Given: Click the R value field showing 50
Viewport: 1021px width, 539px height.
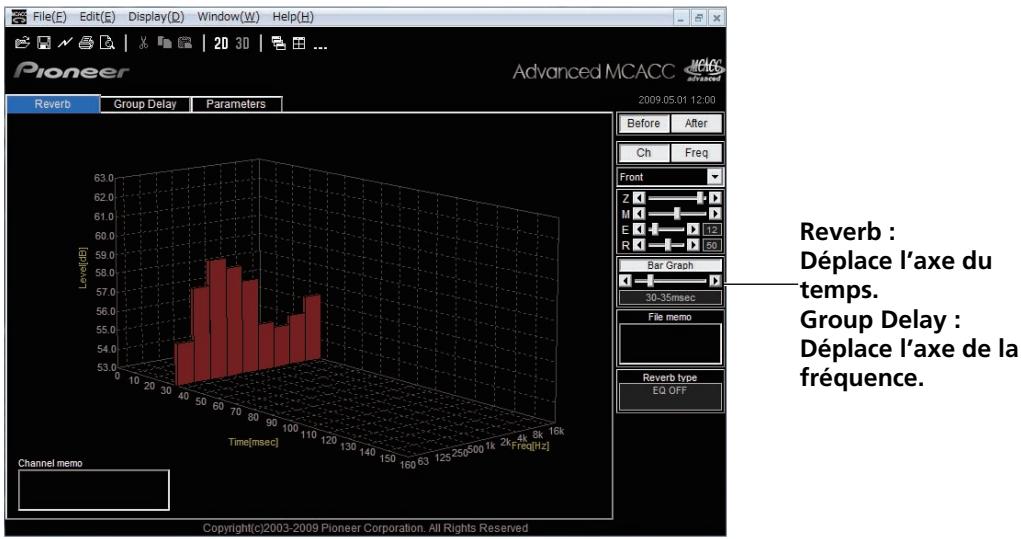Looking at the screenshot, I should (712, 245).
